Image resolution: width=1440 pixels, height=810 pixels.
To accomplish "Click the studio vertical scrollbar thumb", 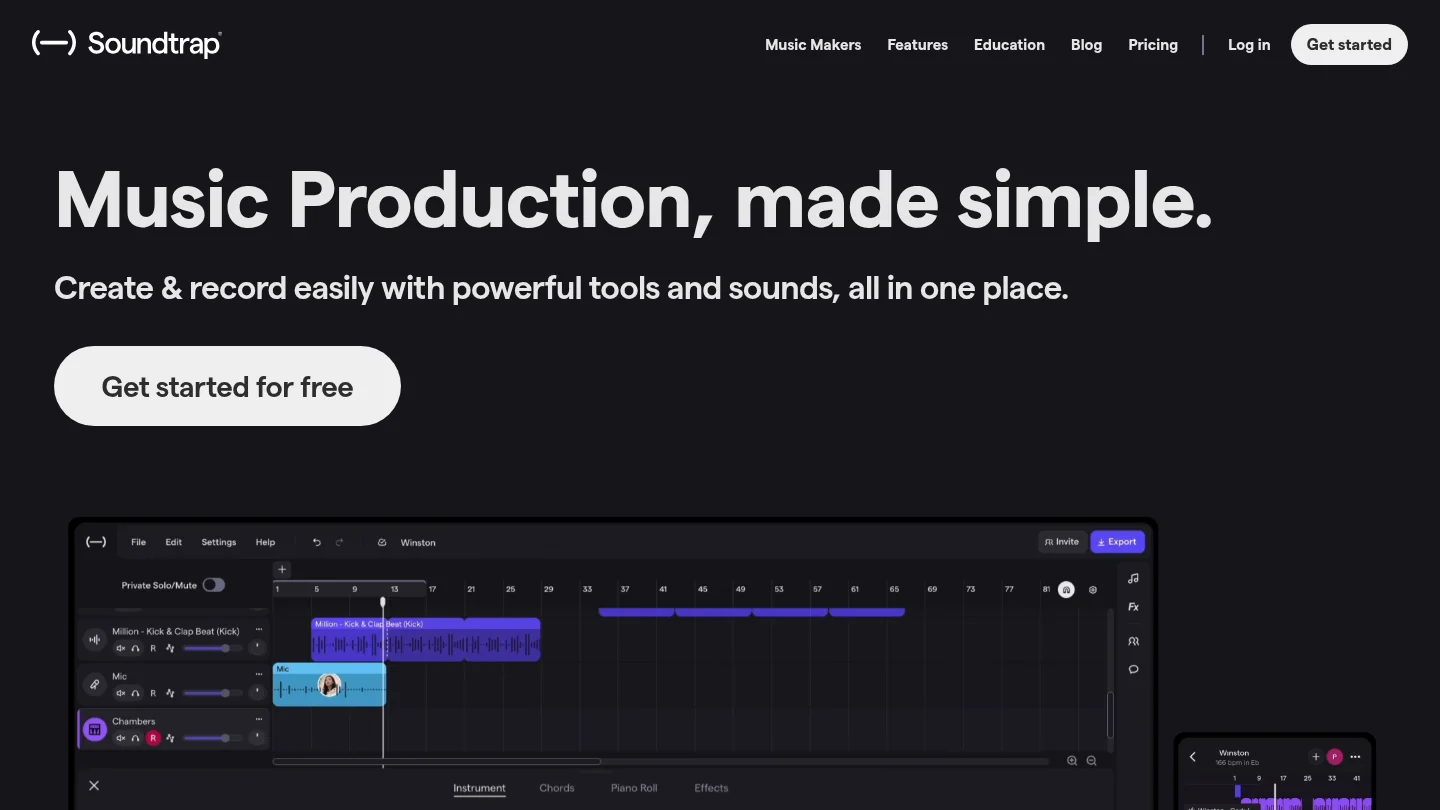I will (1109, 714).
